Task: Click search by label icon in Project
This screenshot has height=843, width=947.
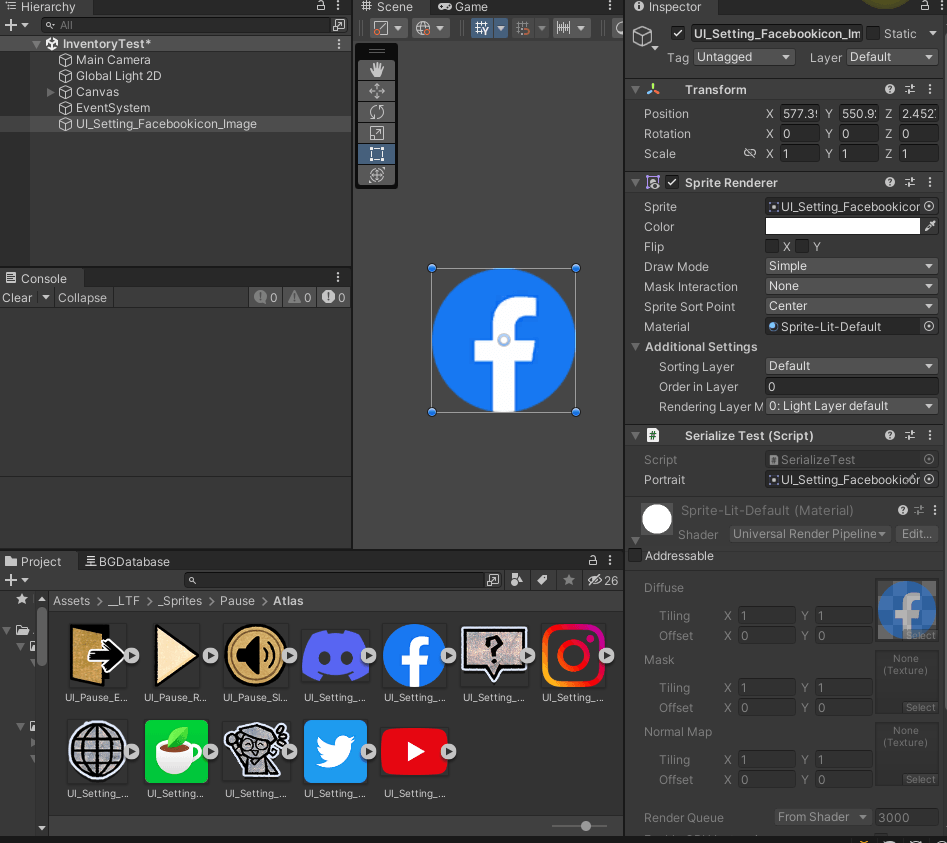Action: pyautogui.click(x=542, y=580)
